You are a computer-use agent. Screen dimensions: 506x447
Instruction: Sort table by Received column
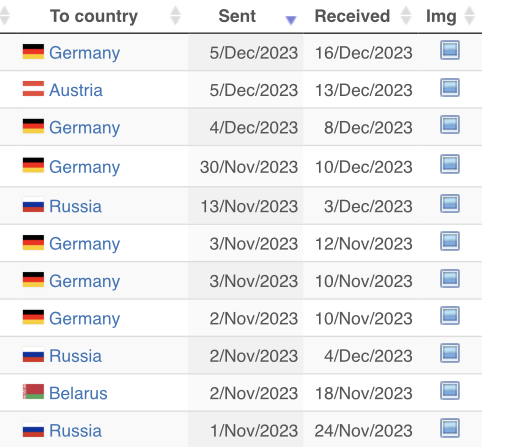(x=361, y=16)
